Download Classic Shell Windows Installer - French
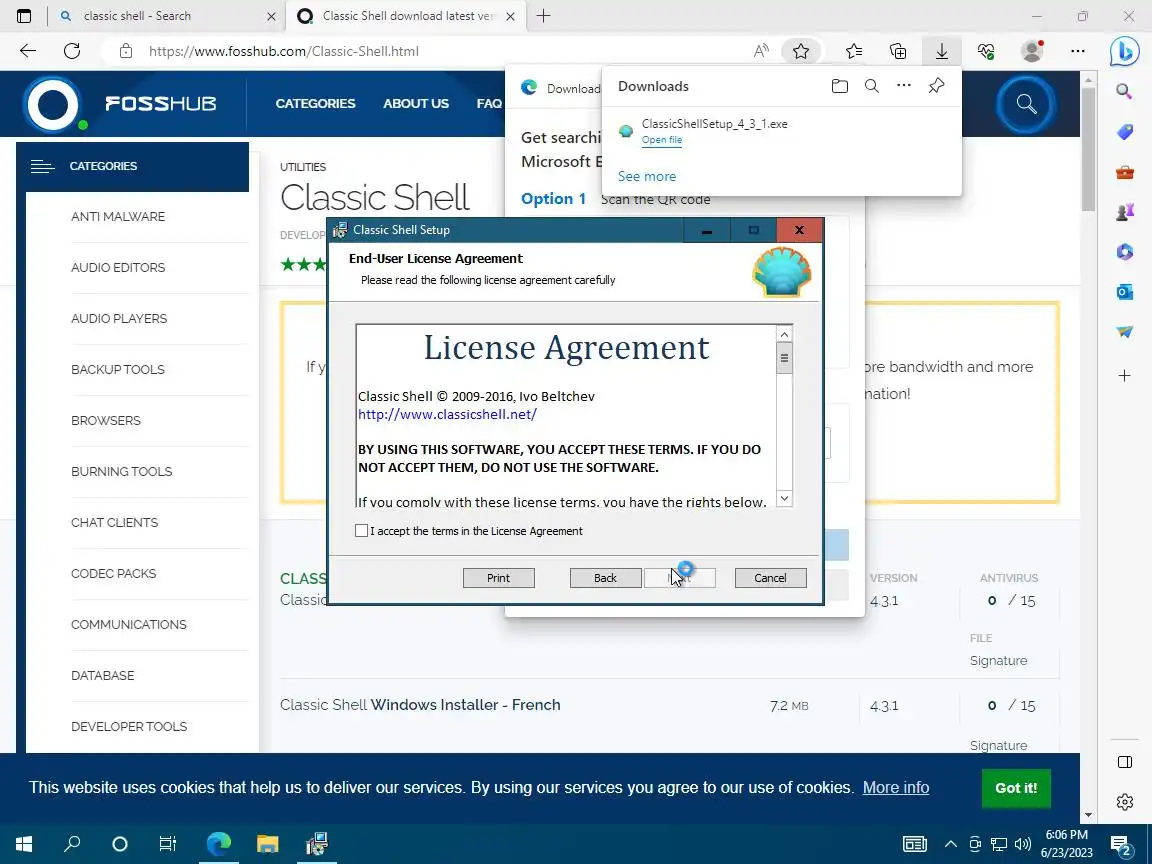The height and width of the screenshot is (864, 1152). pos(420,705)
